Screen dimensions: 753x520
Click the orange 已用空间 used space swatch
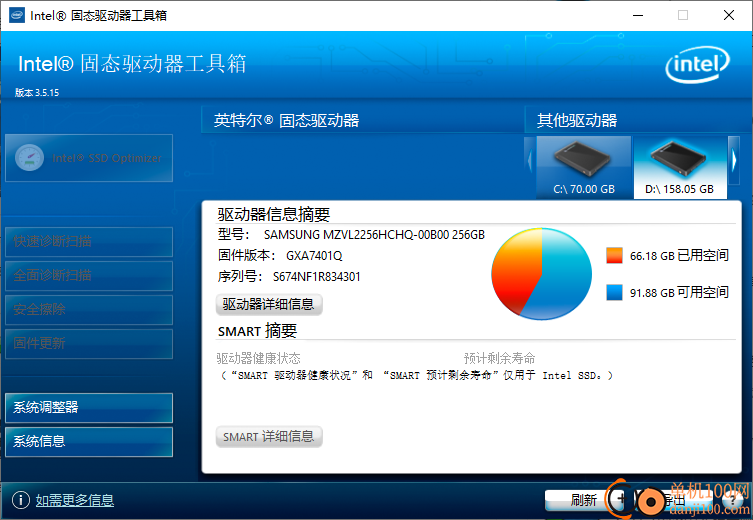[614, 255]
